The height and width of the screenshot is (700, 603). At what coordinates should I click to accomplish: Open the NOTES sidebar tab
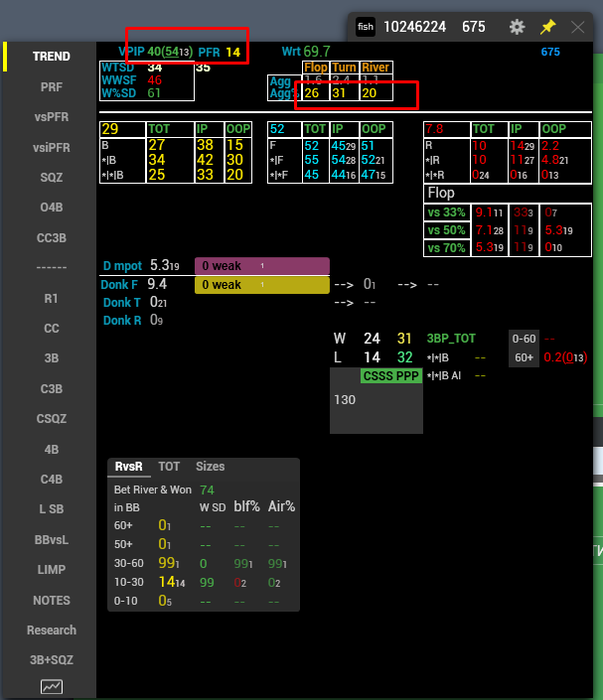pyautogui.click(x=51, y=600)
